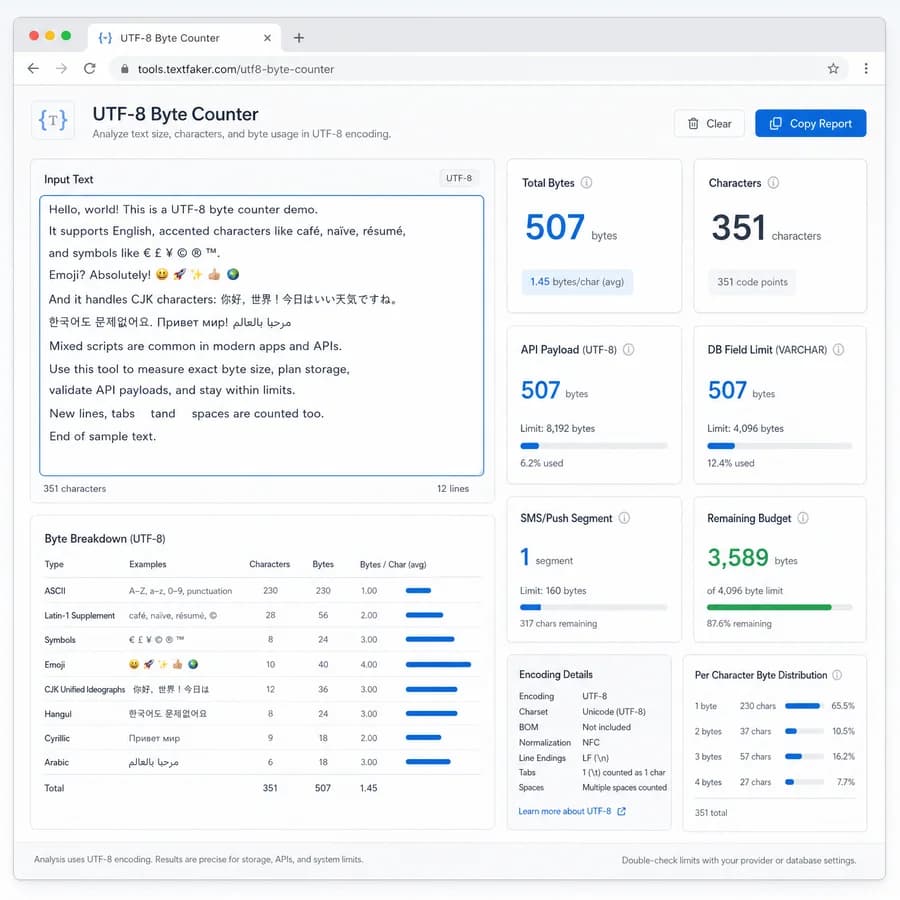The image size is (900, 900).
Task: Reload the page with refresh icon
Action: click(90, 69)
